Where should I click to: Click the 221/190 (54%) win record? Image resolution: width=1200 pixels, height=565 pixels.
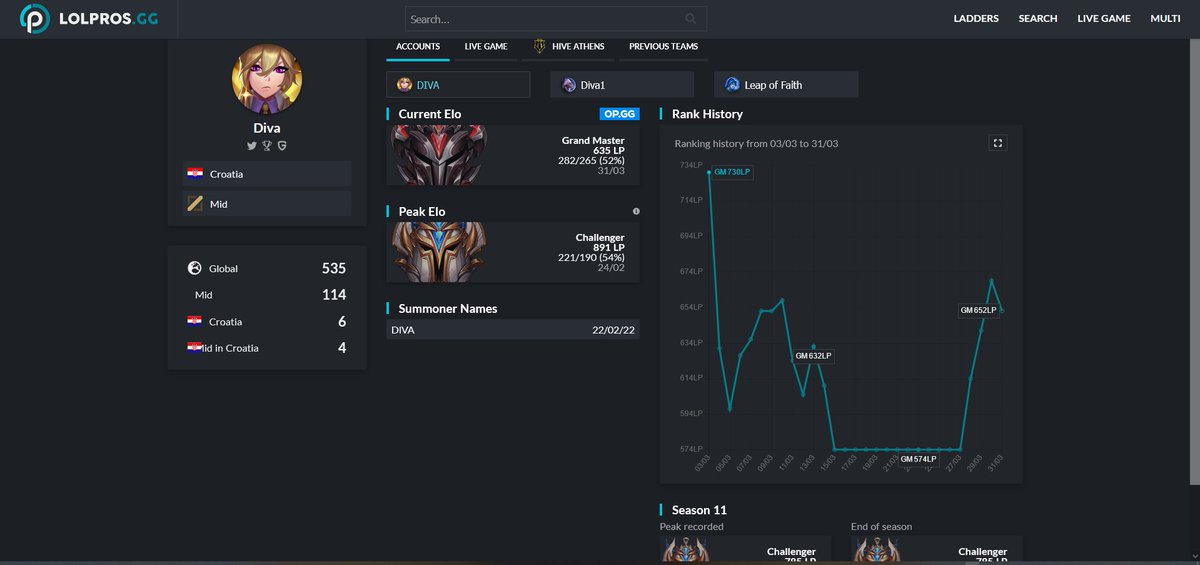(591, 258)
